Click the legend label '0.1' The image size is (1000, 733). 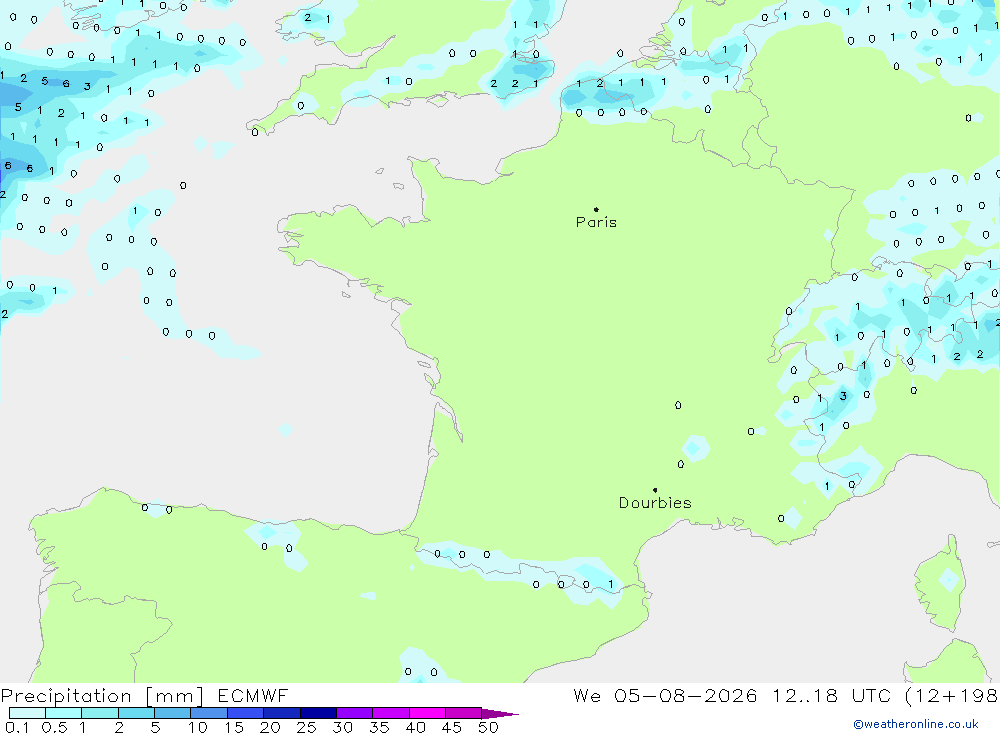coord(17,727)
